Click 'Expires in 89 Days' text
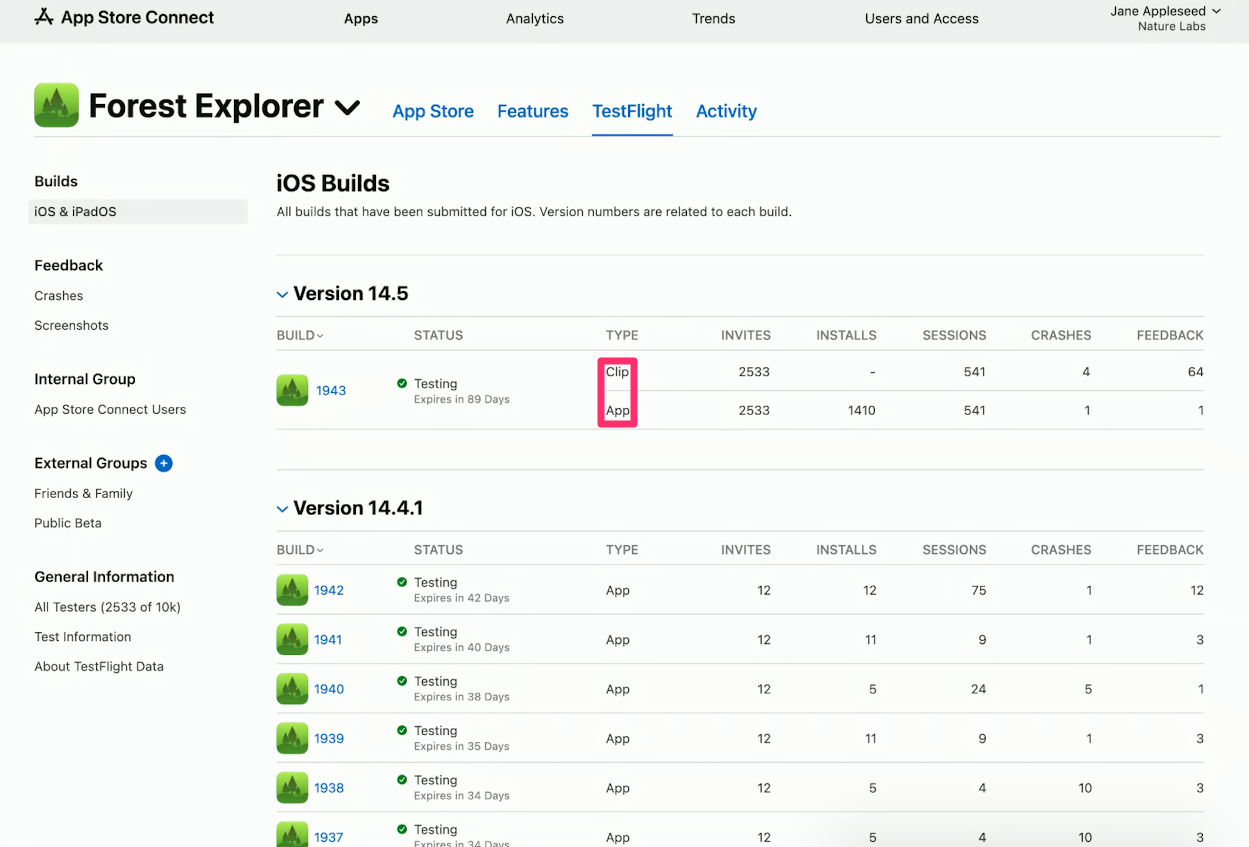This screenshot has width=1249, height=847. tap(462, 399)
